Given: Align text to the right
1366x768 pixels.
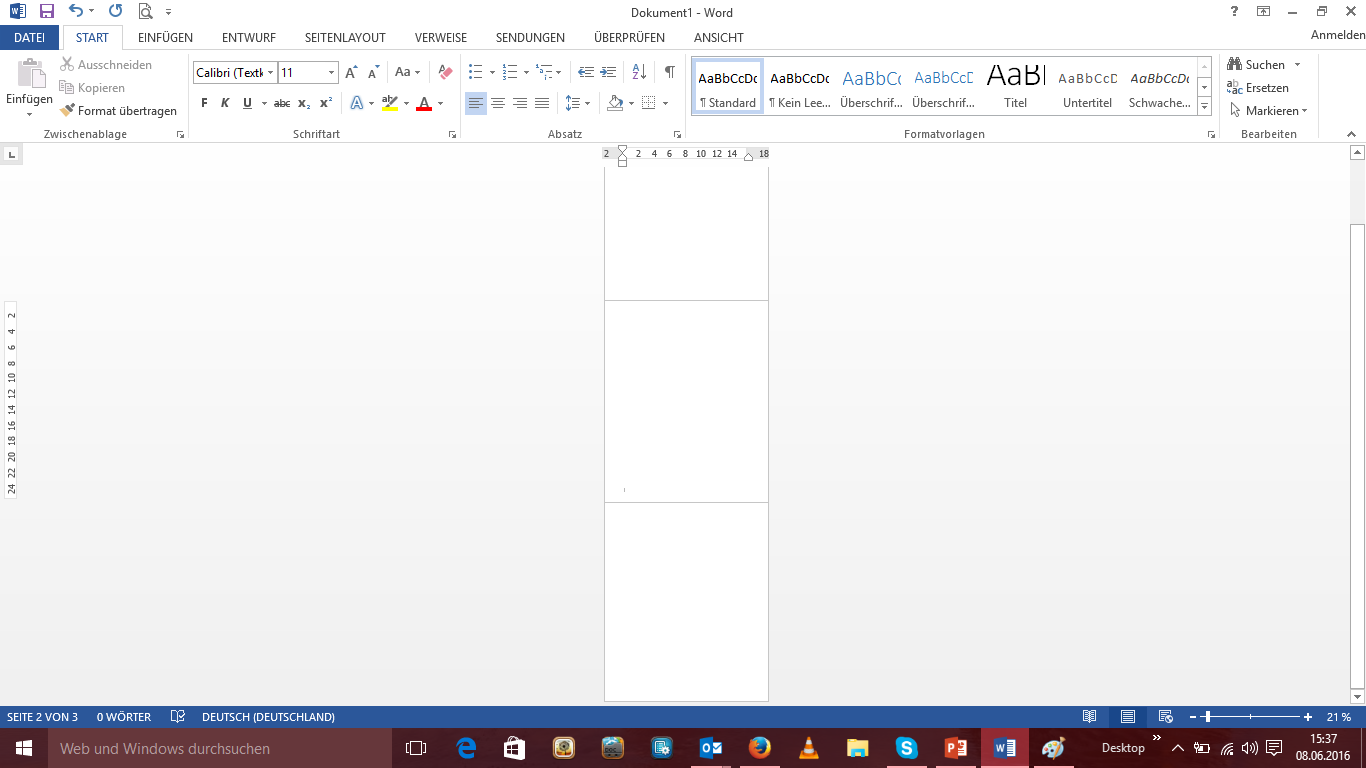Looking at the screenshot, I should tap(520, 103).
